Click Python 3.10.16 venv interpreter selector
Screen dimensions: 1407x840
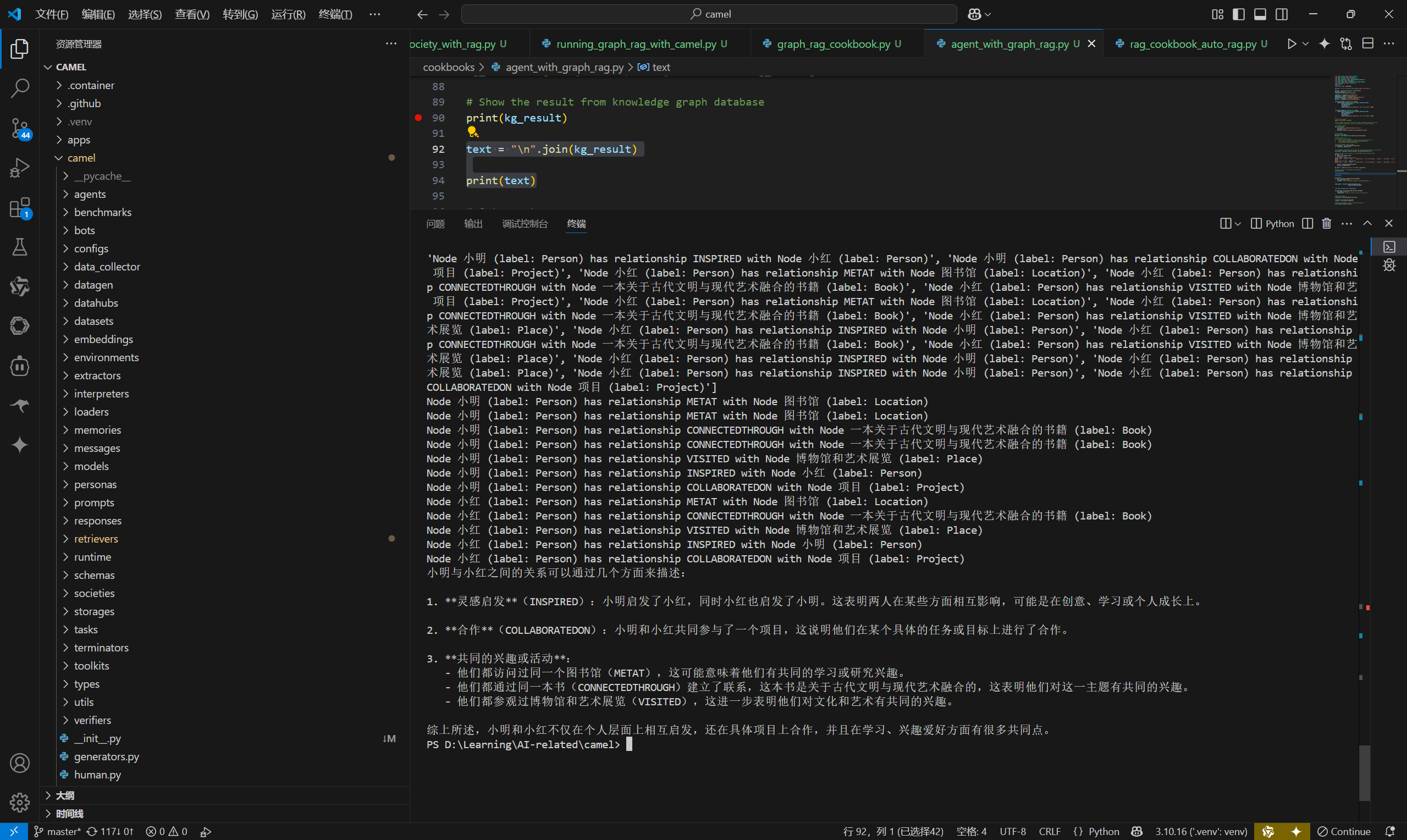[x=1201, y=832]
